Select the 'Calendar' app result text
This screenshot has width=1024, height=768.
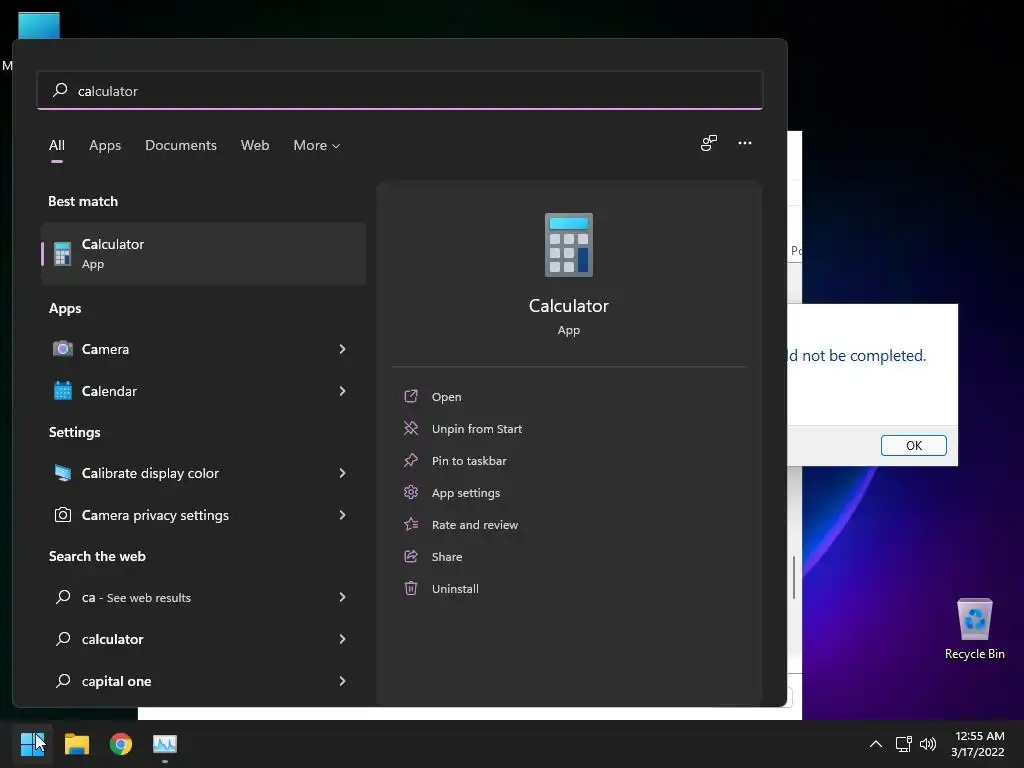point(109,391)
